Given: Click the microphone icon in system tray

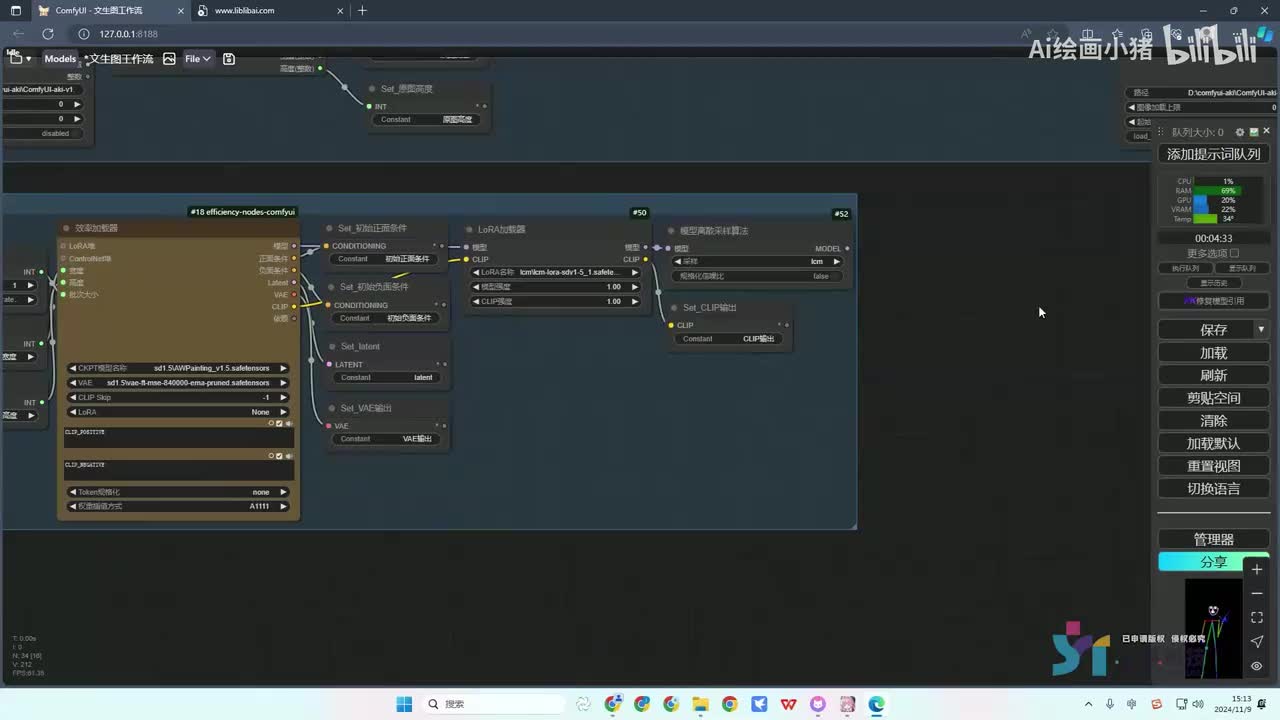Looking at the screenshot, I should point(1110,704).
